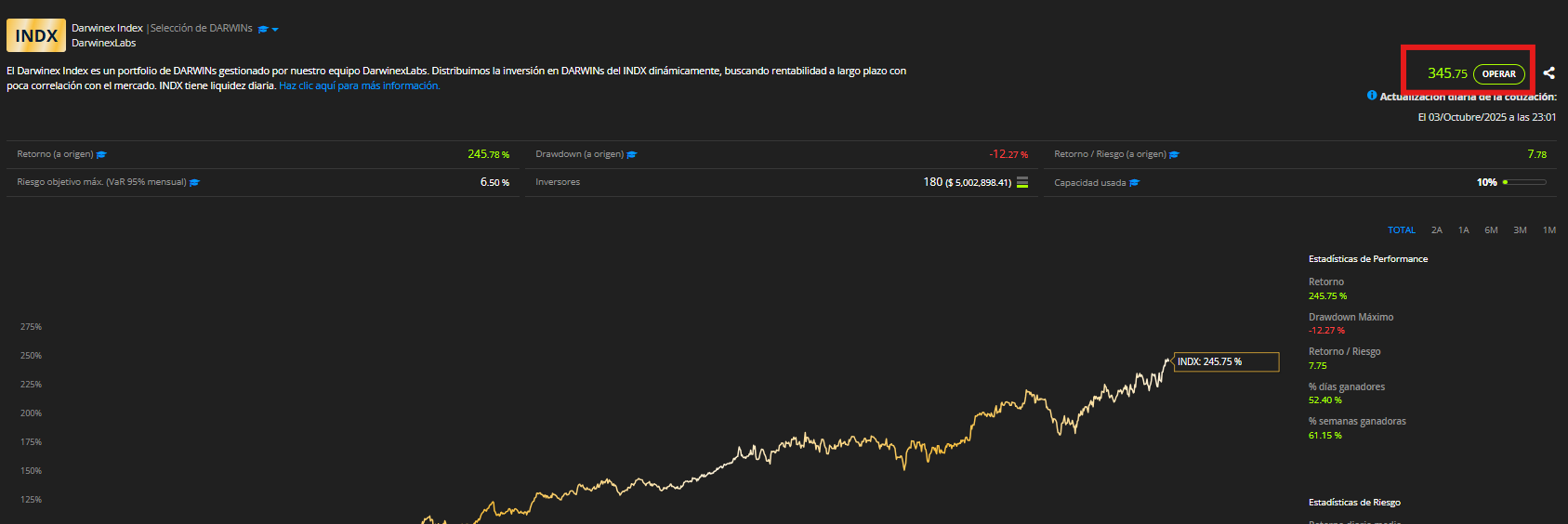The width and height of the screenshot is (1568, 524).
Task: Select the TOTAL chart timeframe
Action: (1402, 230)
